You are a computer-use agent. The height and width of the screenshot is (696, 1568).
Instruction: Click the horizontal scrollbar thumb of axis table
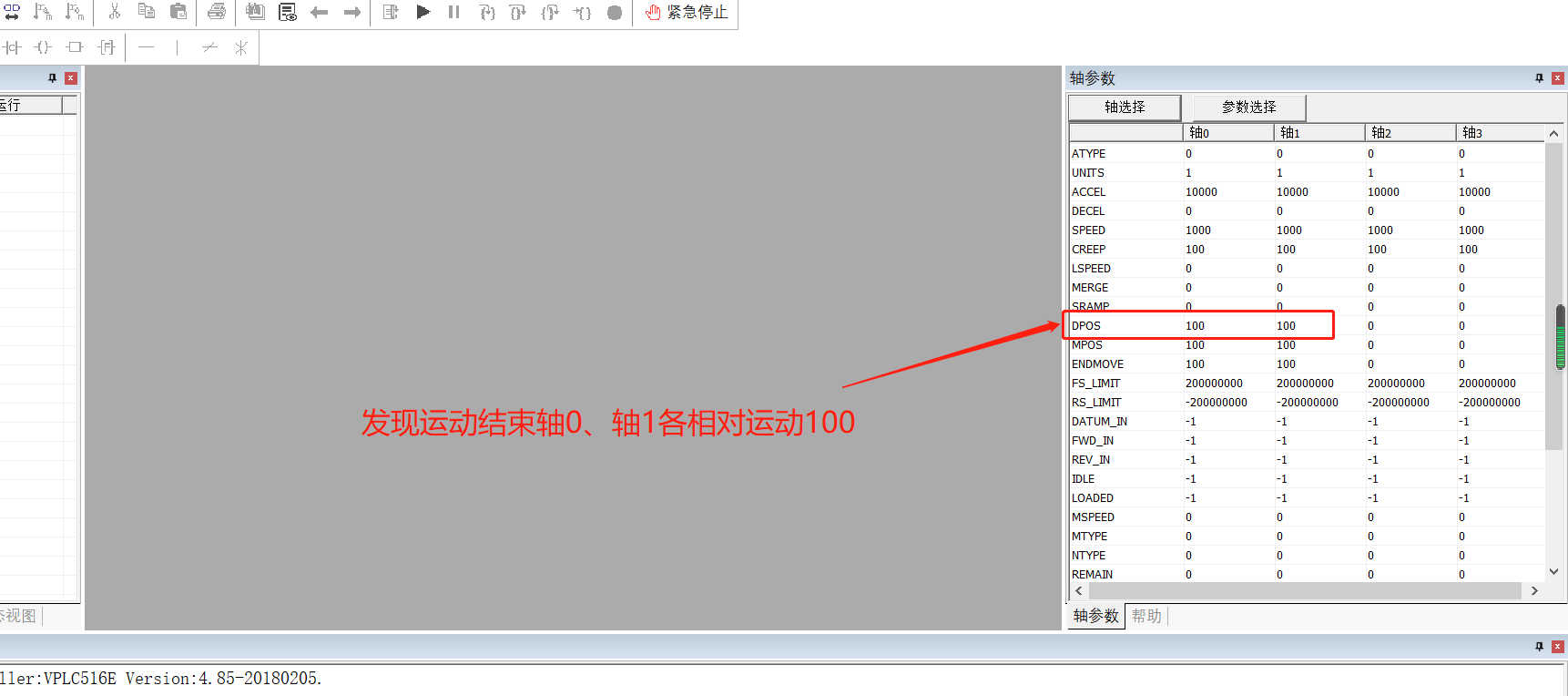(x=1305, y=591)
